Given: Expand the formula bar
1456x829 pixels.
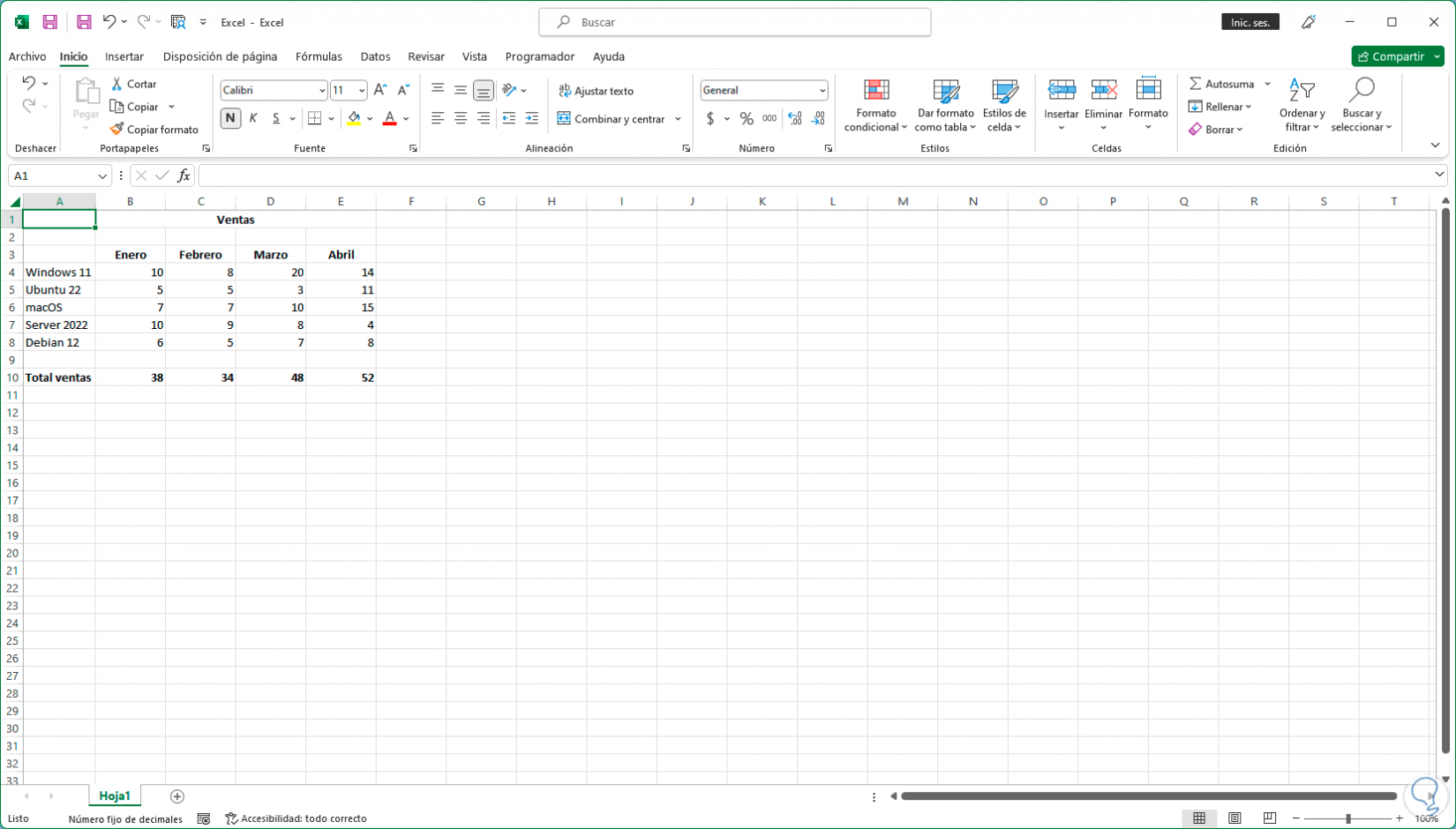Looking at the screenshot, I should point(1439,176).
